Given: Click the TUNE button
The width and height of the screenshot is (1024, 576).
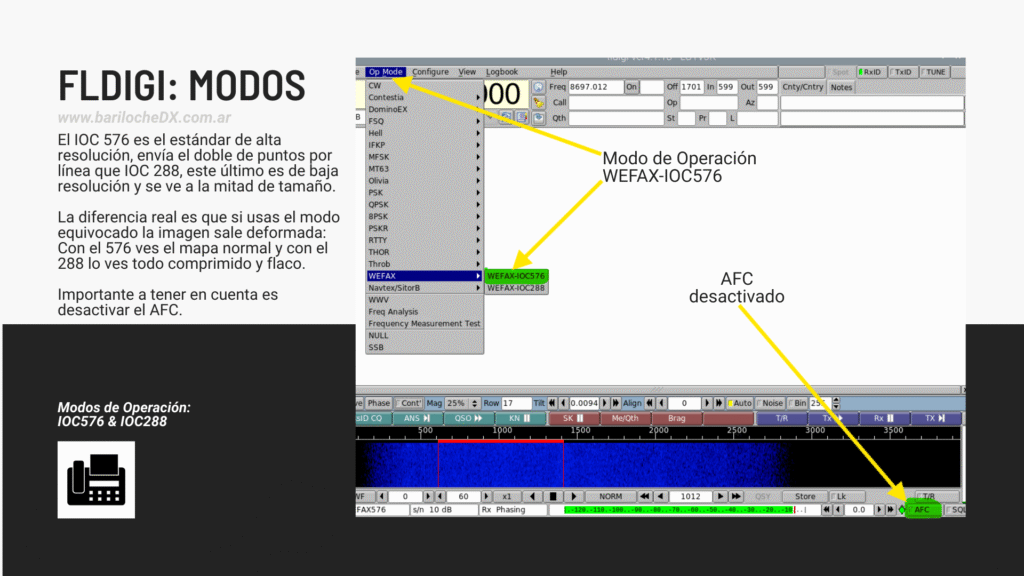Looking at the screenshot, I should pos(934,72).
